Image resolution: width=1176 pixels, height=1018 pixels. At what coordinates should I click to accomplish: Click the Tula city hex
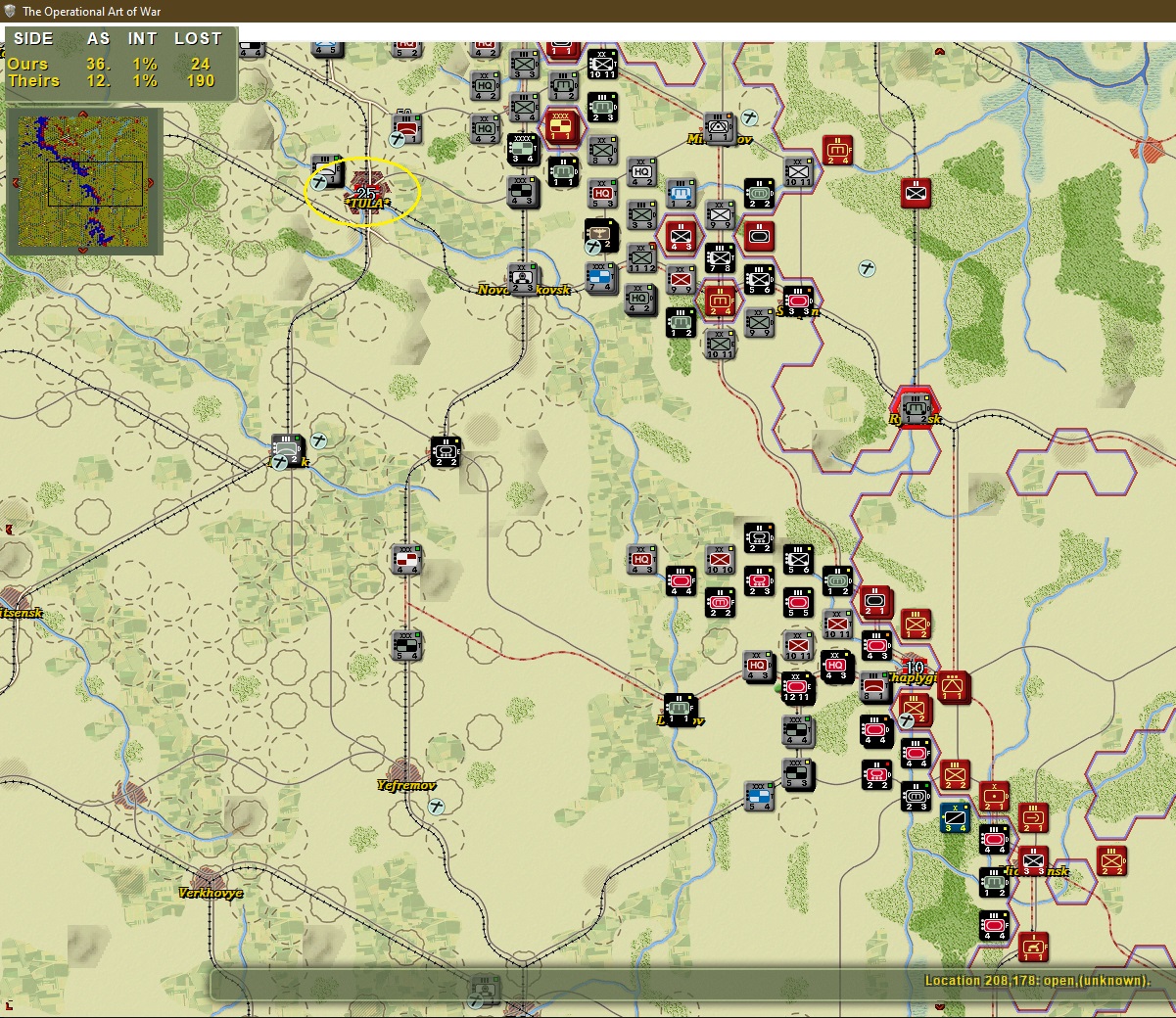tap(366, 192)
